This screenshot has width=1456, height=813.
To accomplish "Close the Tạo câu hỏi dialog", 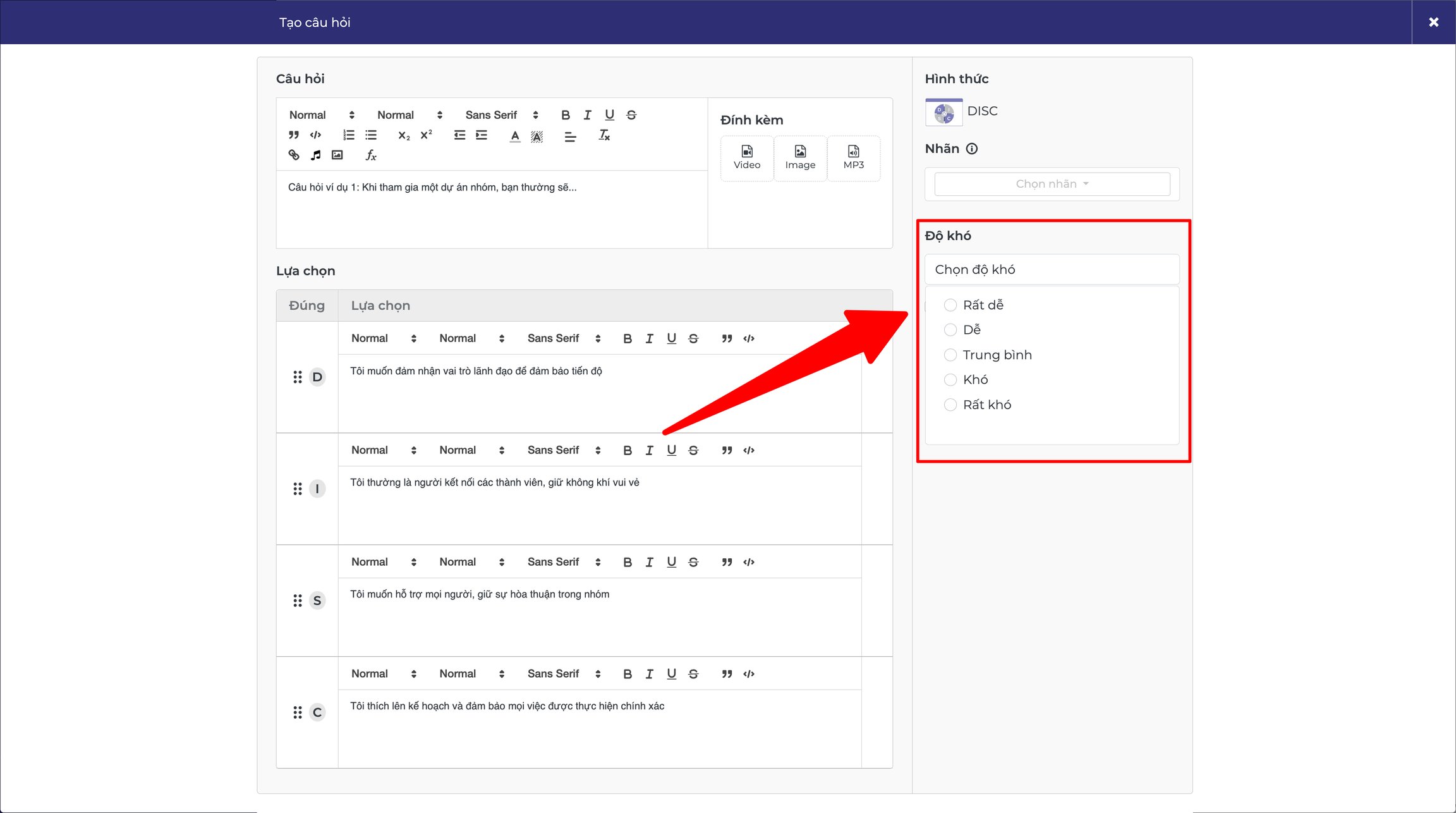I will click(x=1434, y=22).
